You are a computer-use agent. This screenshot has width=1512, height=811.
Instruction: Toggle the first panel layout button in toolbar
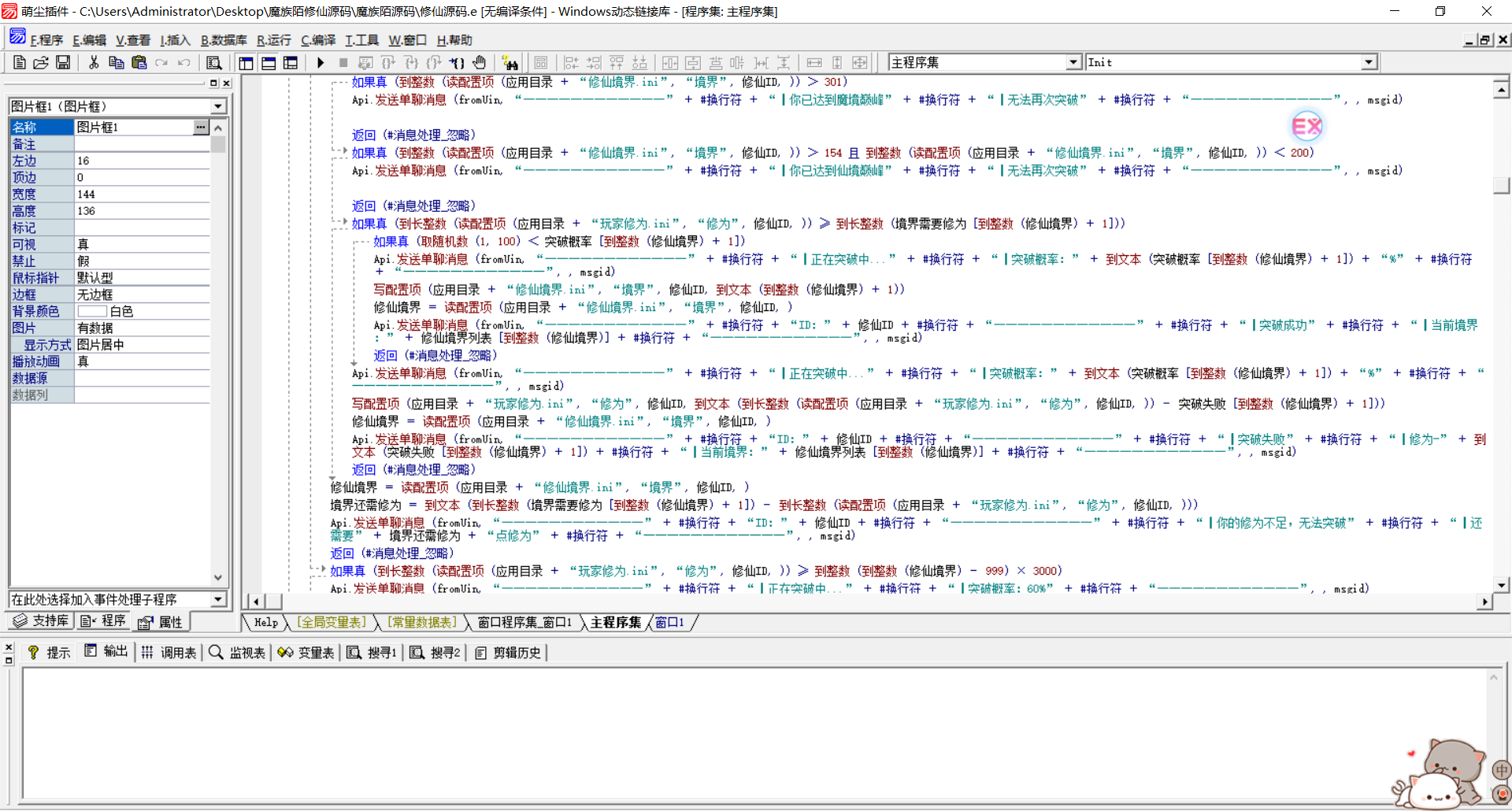click(x=246, y=63)
